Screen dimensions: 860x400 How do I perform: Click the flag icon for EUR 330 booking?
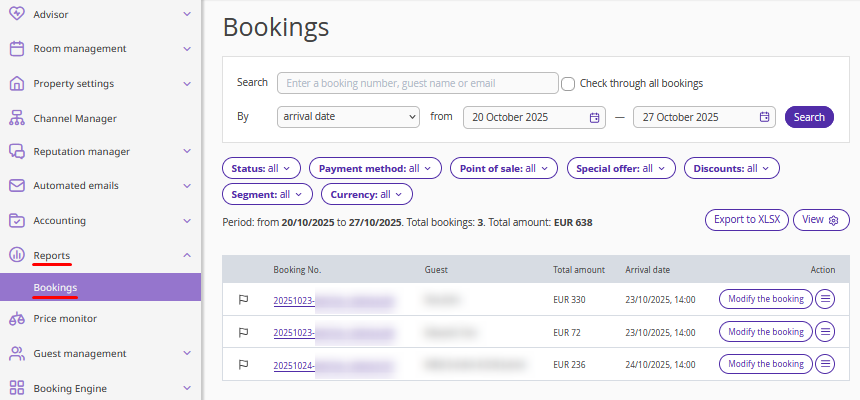pos(242,299)
